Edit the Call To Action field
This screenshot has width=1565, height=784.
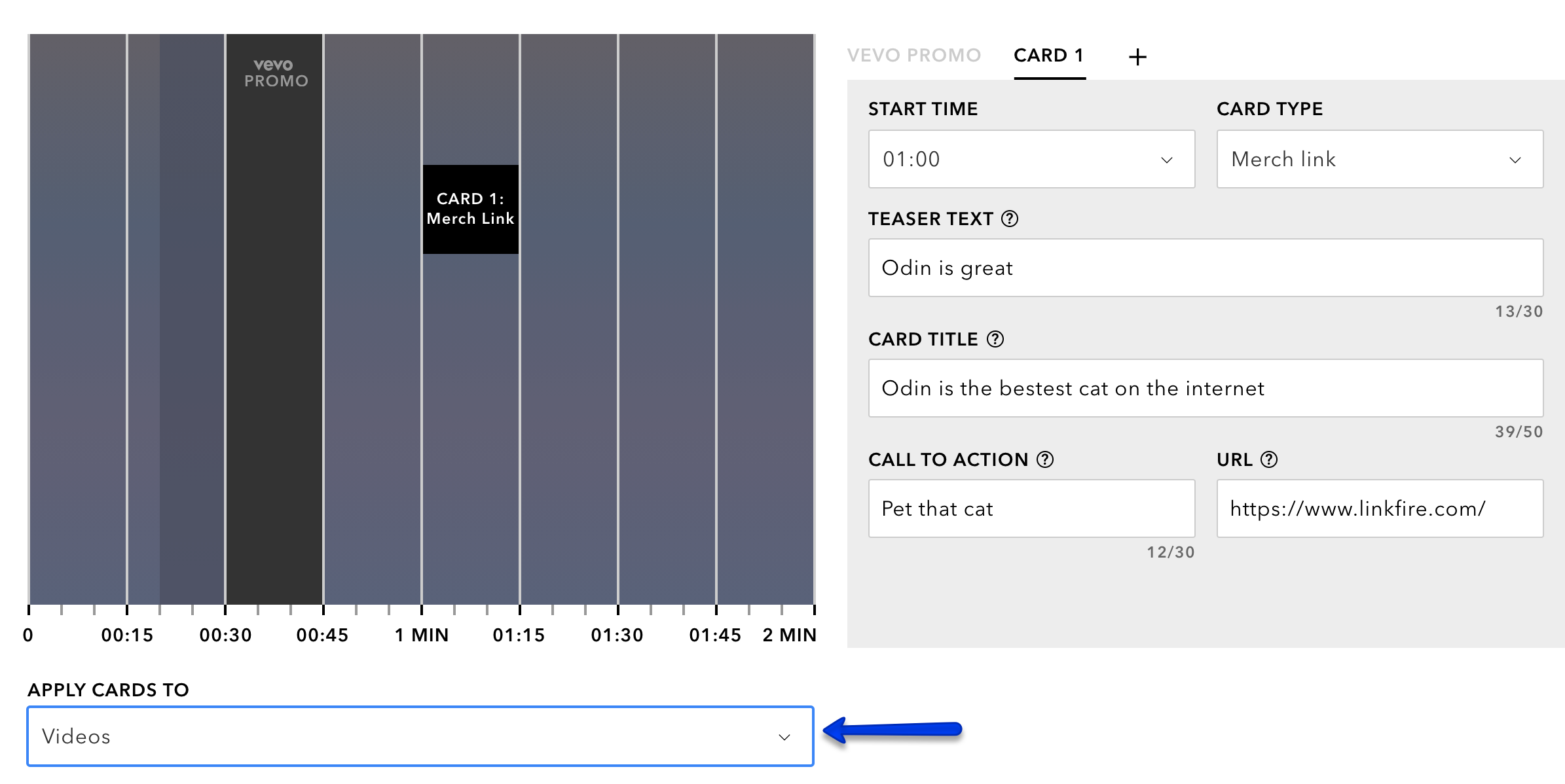click(x=1031, y=508)
